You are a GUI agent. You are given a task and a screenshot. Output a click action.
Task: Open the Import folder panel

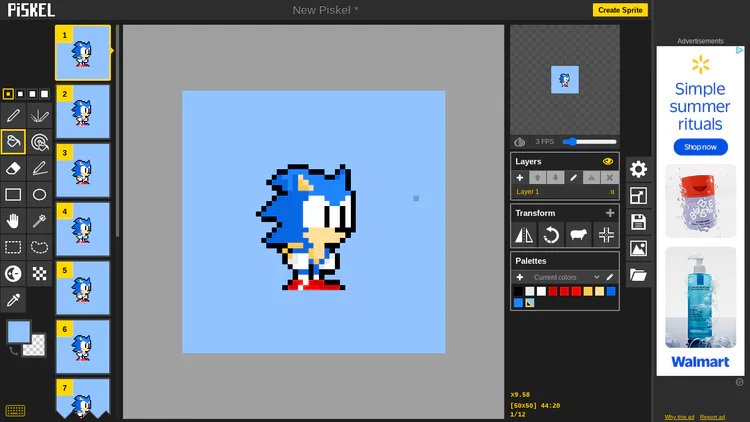[638, 275]
